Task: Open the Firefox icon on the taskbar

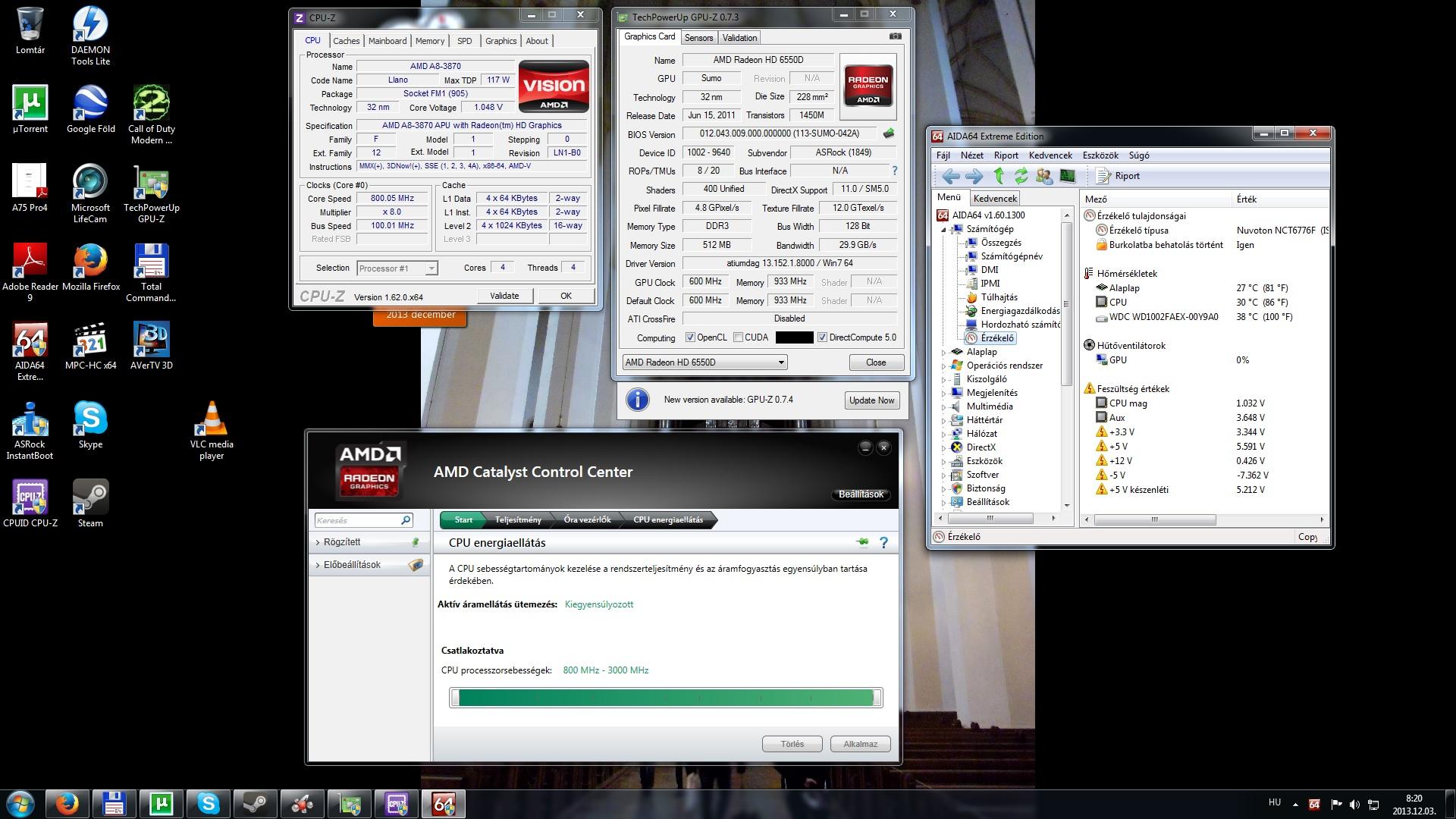Action: (67, 804)
